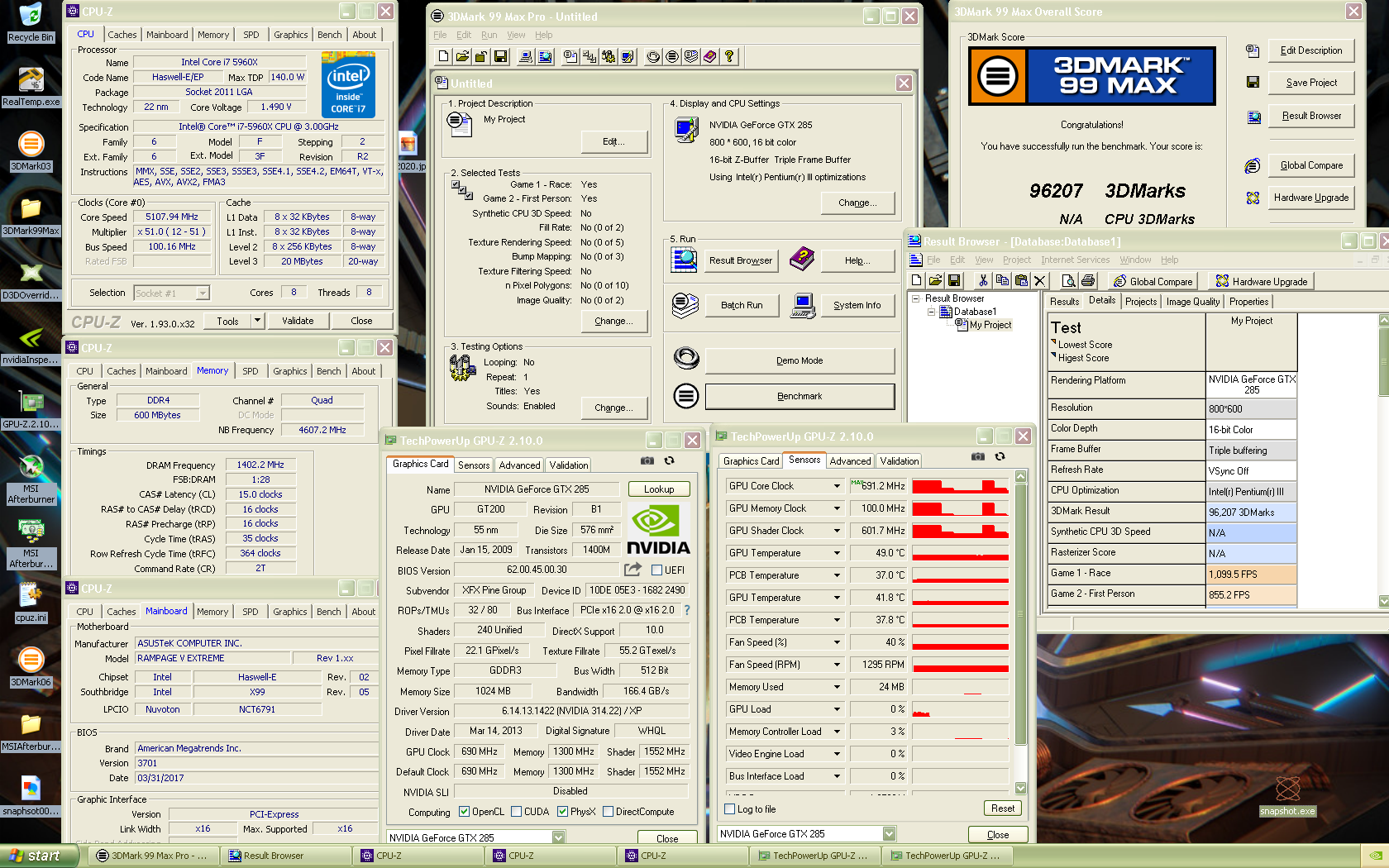Click New project icon in 3DMark toolbar
Viewport: 1389px width, 868px height.
click(444, 56)
